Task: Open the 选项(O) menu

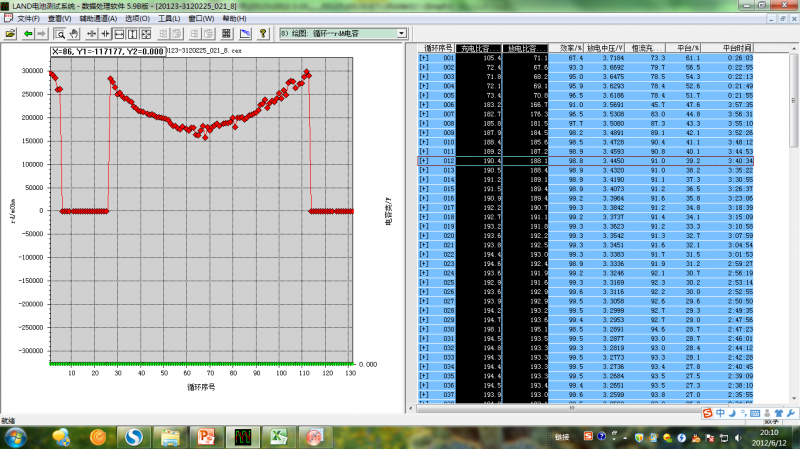Action: tap(137, 18)
